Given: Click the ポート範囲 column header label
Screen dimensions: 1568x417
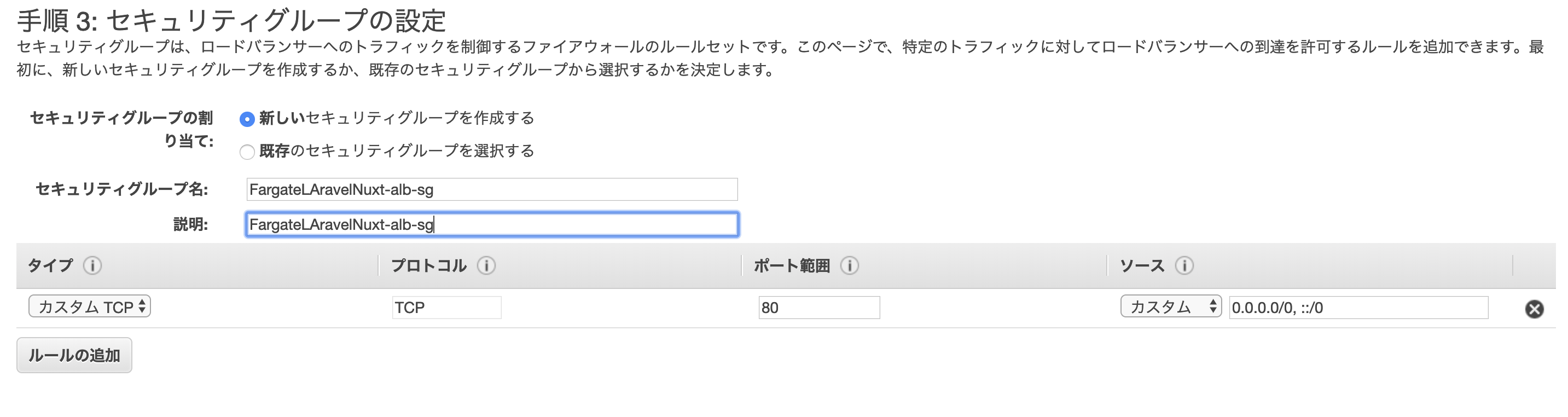Looking at the screenshot, I should point(791,265).
